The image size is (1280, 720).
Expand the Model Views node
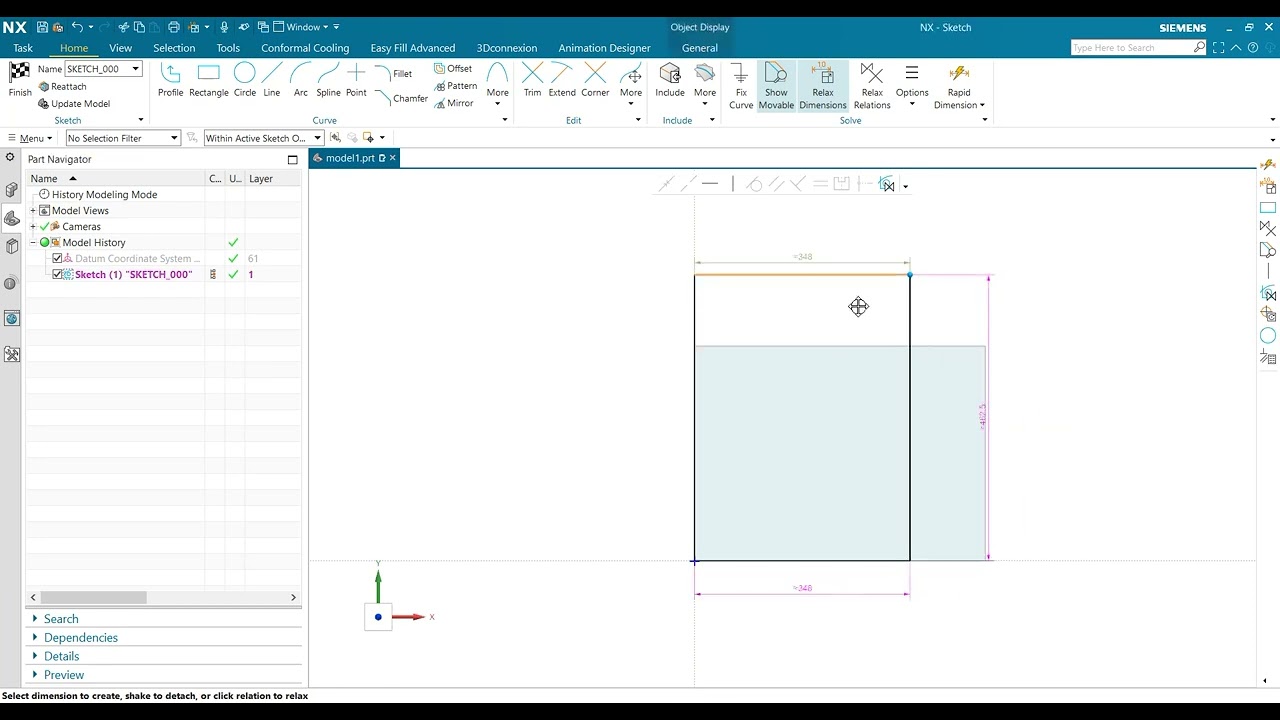[x=33, y=211]
